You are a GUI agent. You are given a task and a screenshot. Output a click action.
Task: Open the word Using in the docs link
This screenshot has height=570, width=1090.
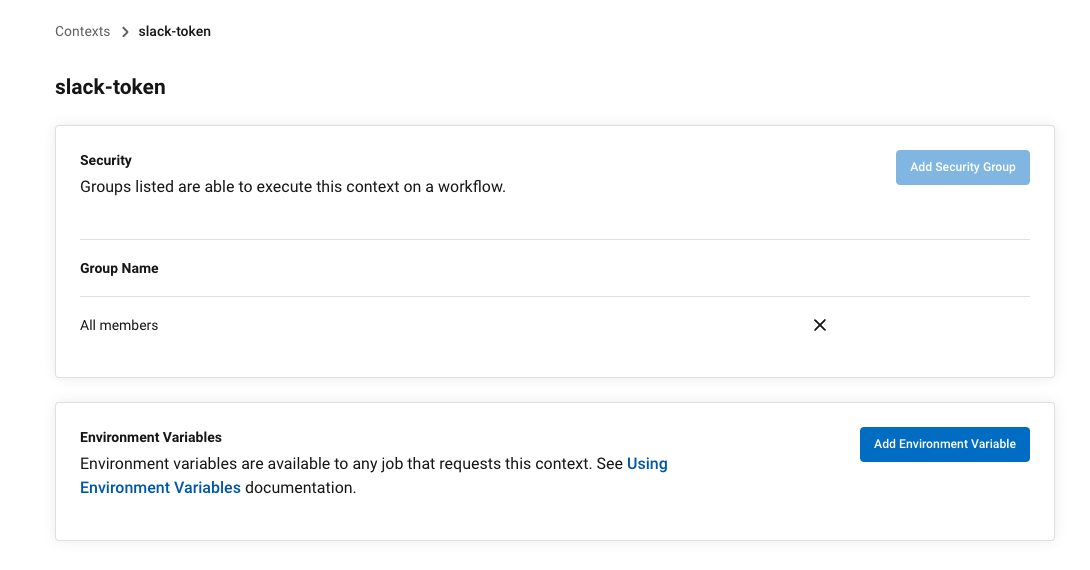click(647, 464)
